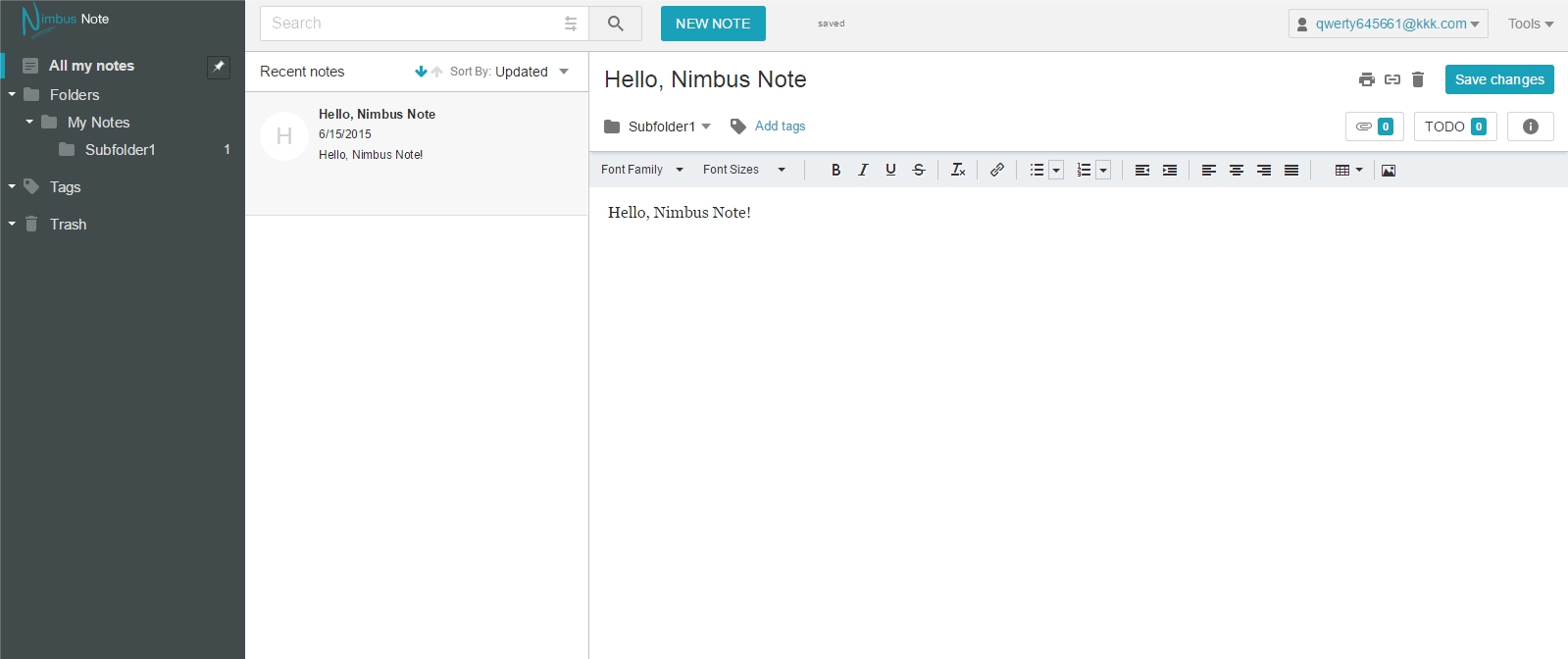Viewport: 1568px width, 659px height.
Task: Focus the Search input field
Action: 412,24
